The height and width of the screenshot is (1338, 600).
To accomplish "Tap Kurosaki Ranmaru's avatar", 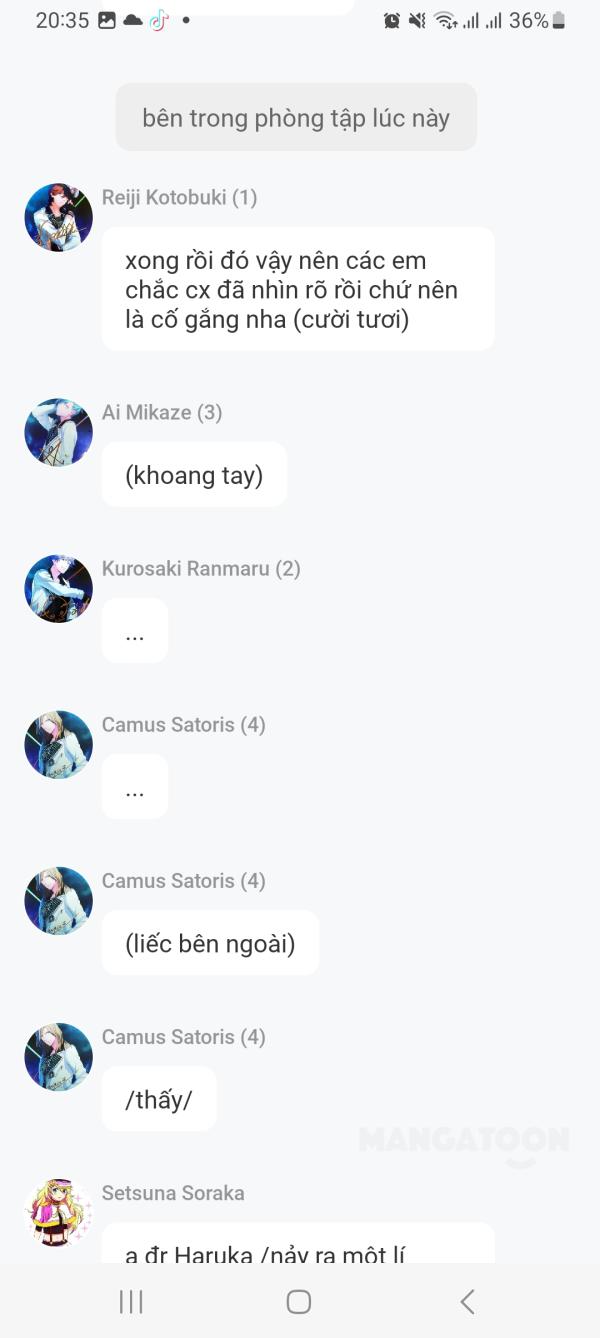I will coord(58,588).
